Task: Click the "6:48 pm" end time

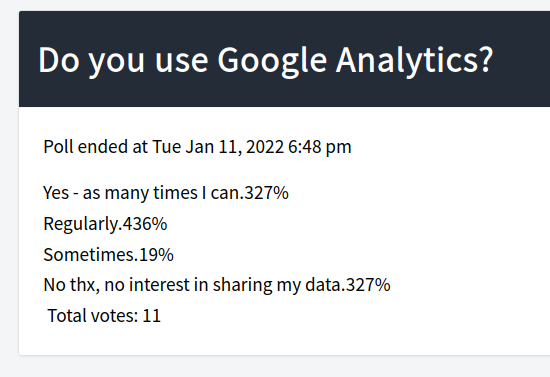Action: point(320,147)
